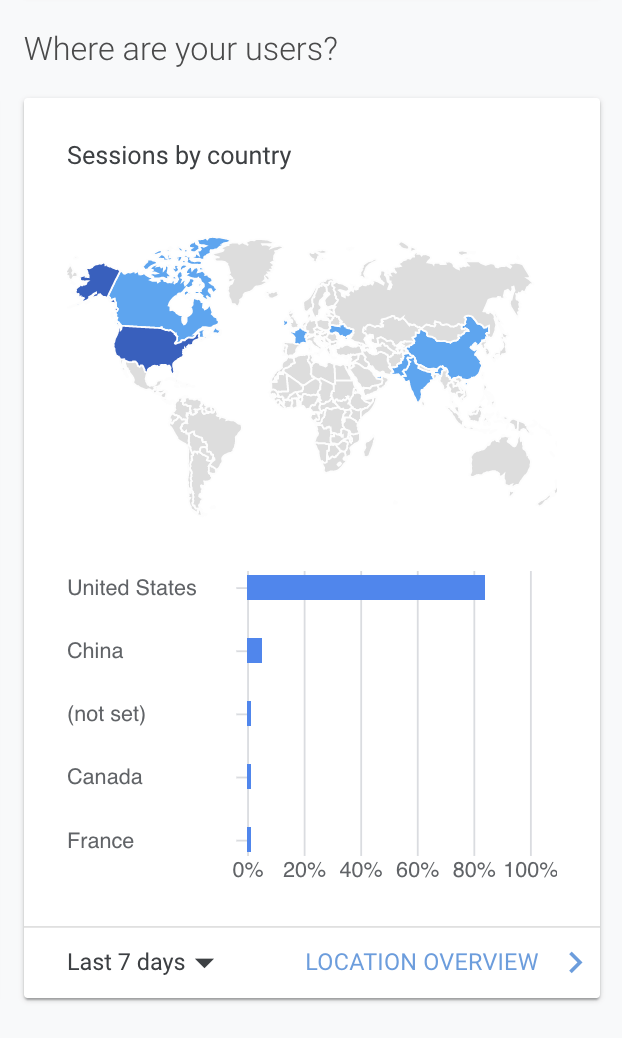Open the Last 7 days date dropdown
The image size is (622, 1038).
(127, 962)
